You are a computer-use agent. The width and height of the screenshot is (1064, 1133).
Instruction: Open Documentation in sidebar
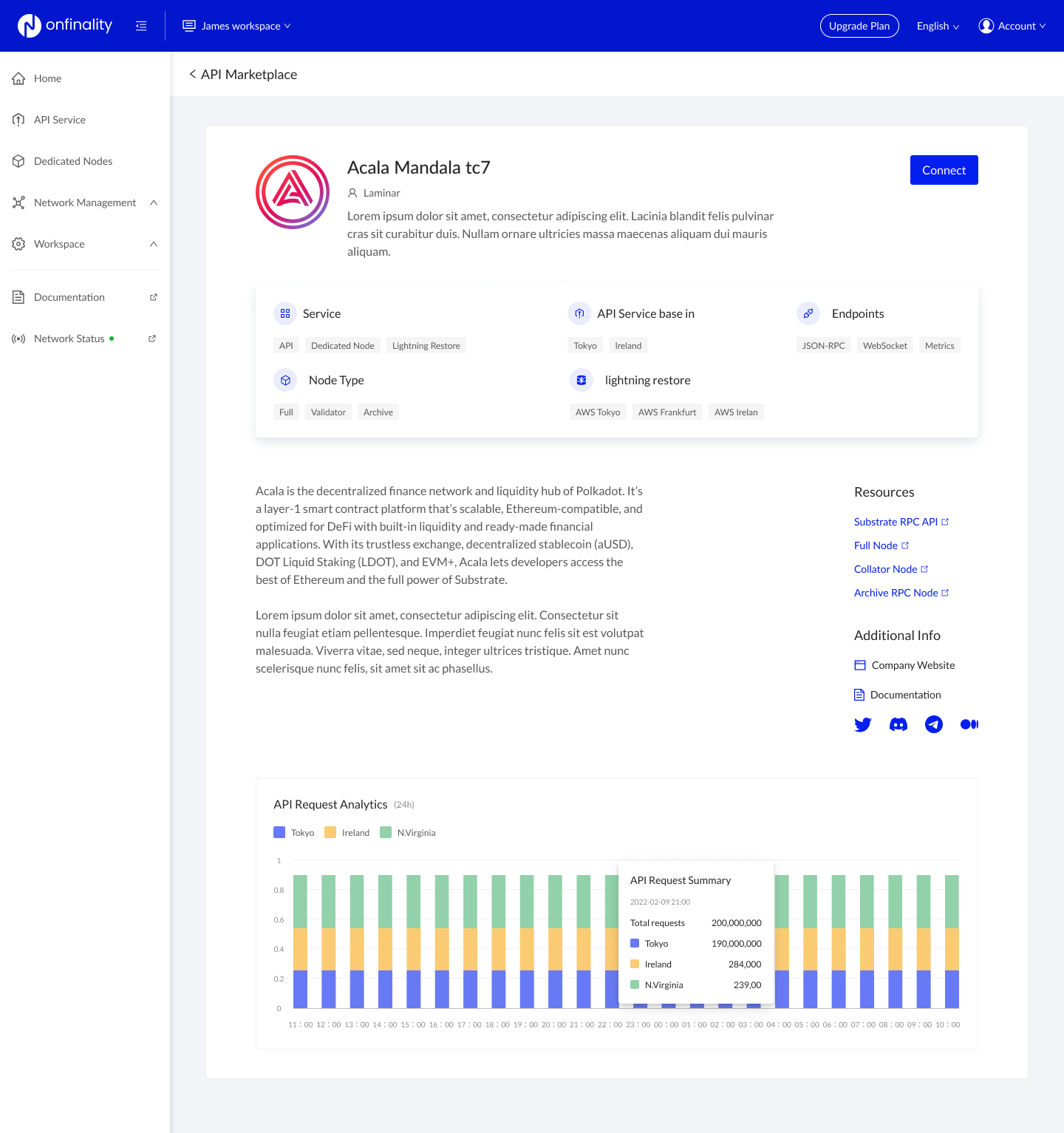tap(85, 297)
